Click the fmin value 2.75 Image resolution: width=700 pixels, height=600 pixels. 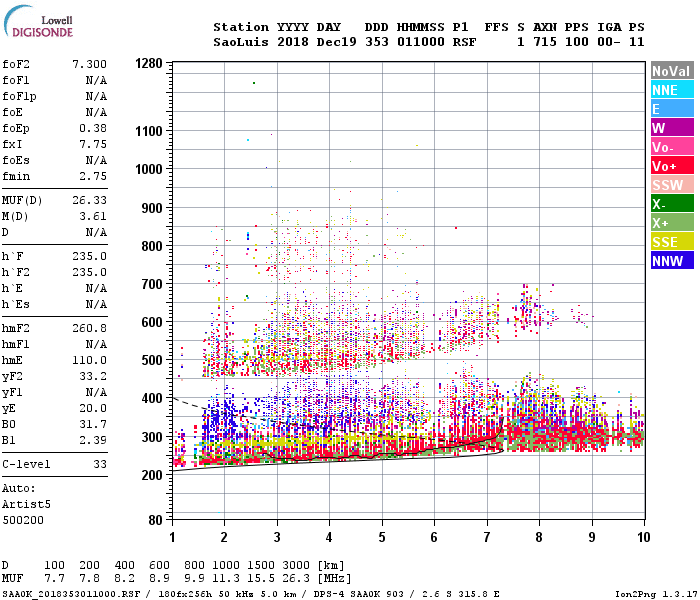click(x=93, y=176)
